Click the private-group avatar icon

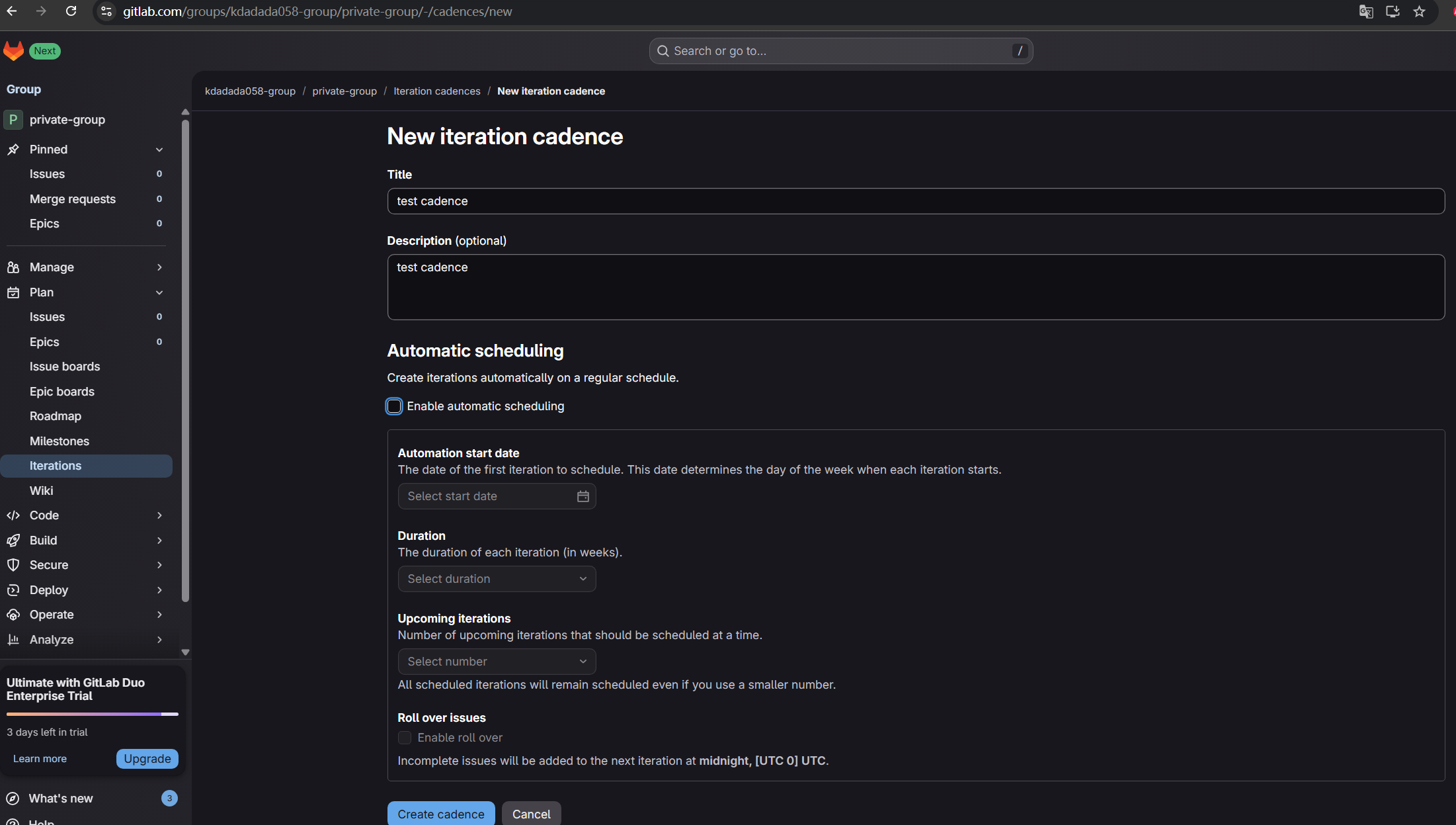tap(13, 120)
